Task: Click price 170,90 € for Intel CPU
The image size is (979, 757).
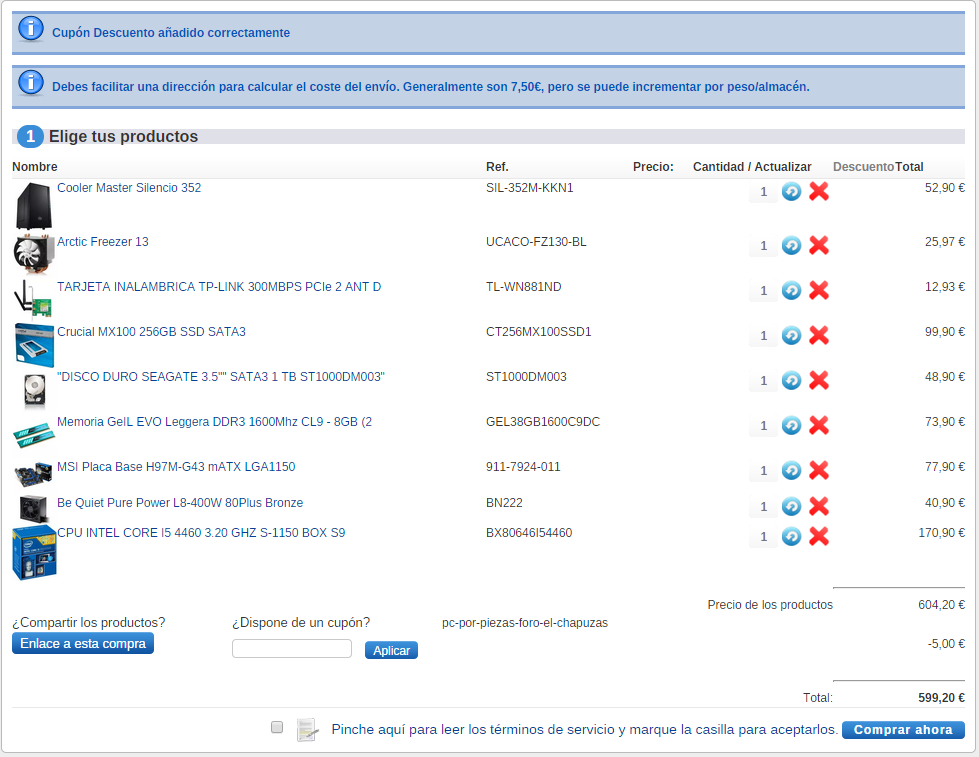Action: click(x=941, y=533)
